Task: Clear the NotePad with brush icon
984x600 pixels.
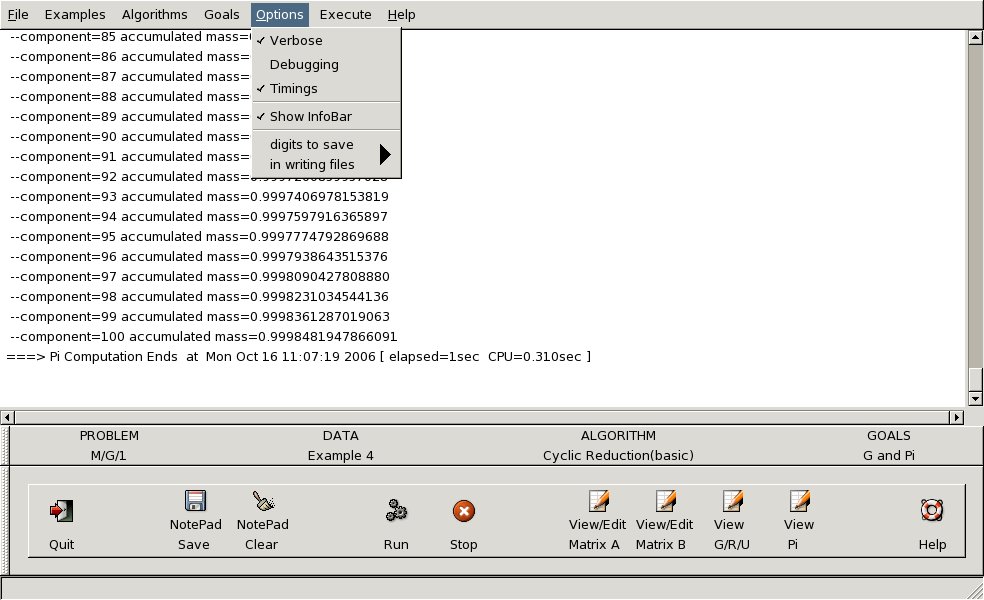Action: tap(262, 502)
